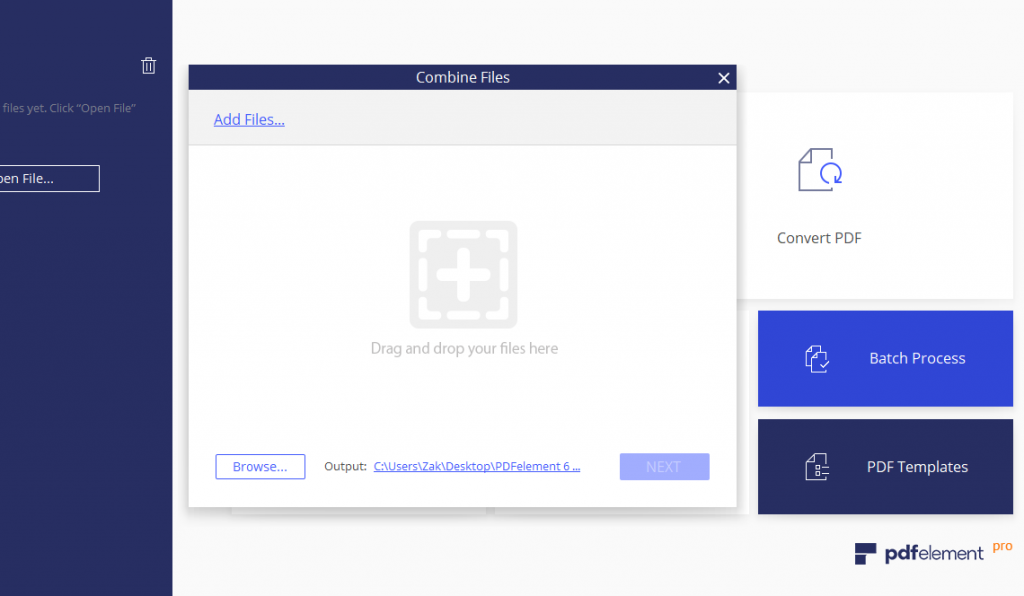Select the Batch Process label text

917,359
